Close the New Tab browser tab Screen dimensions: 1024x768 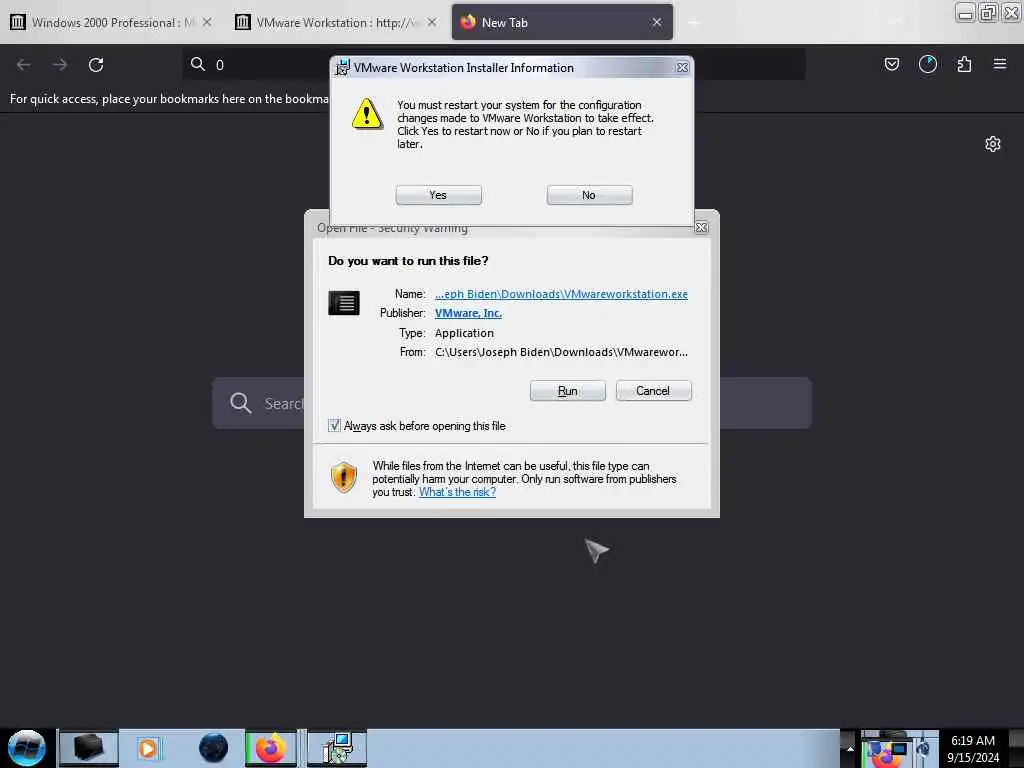657,22
